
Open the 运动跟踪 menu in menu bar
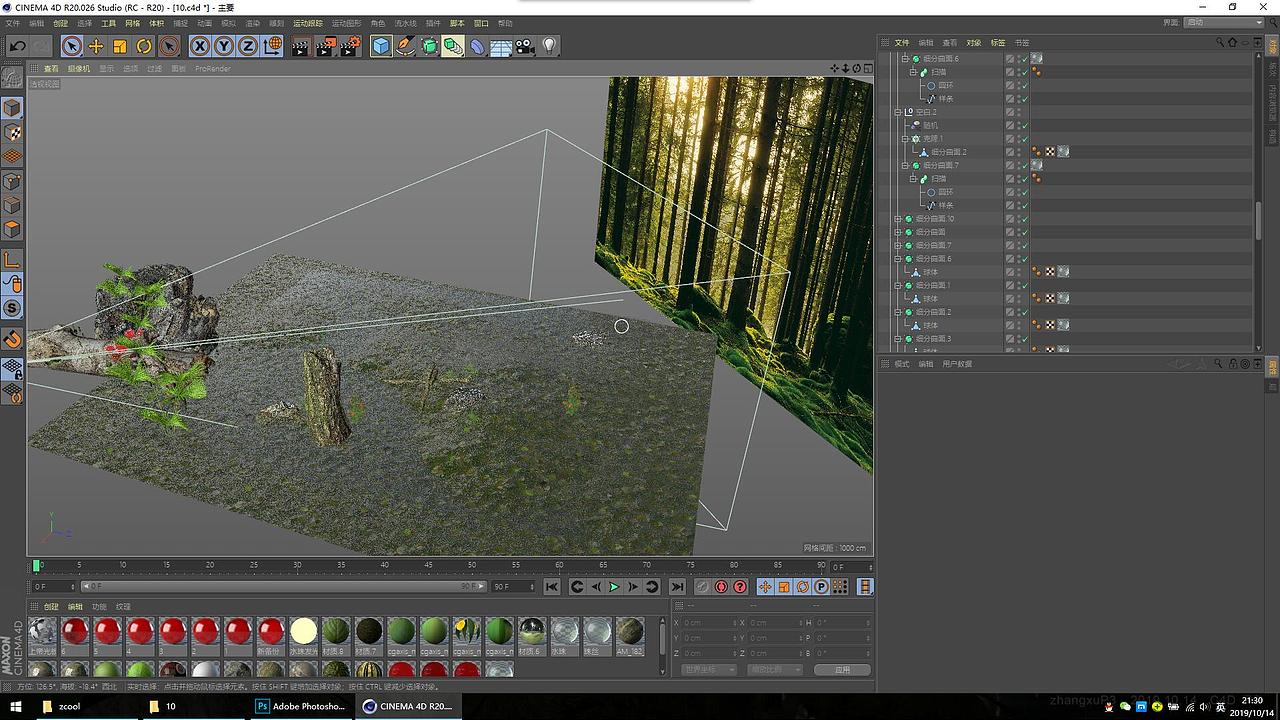coord(307,23)
